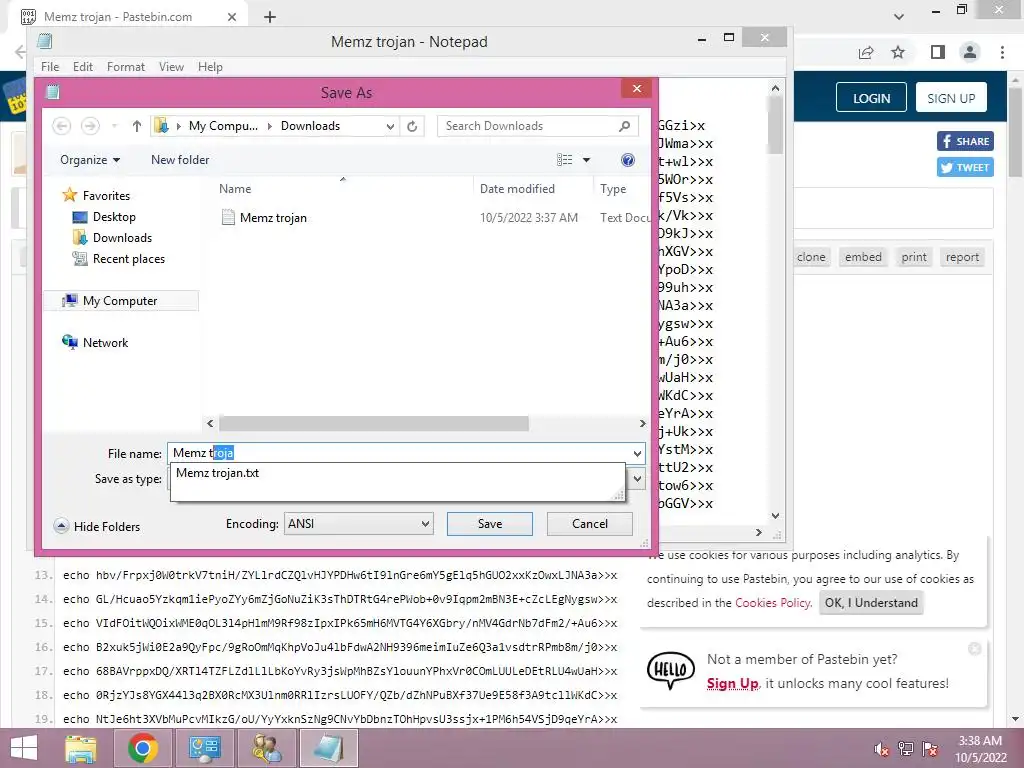
Task: Open the View menu in Notepad
Action: pyautogui.click(x=171, y=67)
